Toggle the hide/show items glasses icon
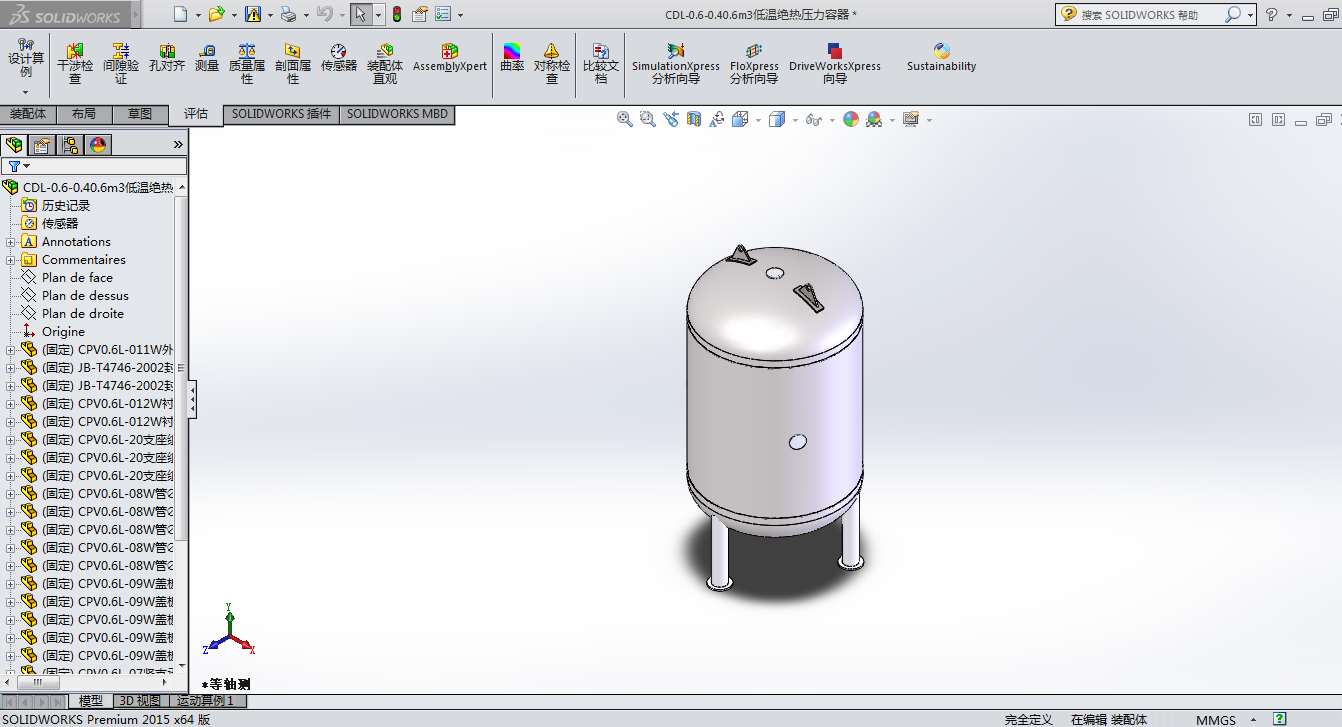Screen dimensions: 1342x727 click(x=813, y=119)
